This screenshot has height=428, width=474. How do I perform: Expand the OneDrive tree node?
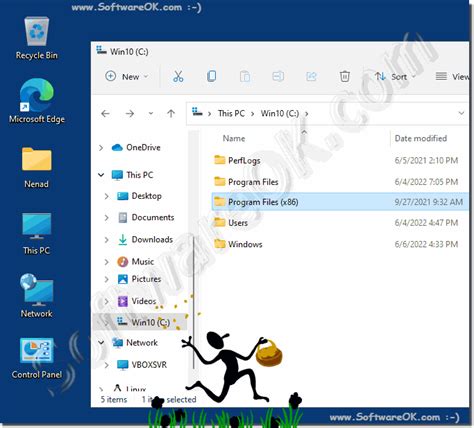click(x=101, y=148)
